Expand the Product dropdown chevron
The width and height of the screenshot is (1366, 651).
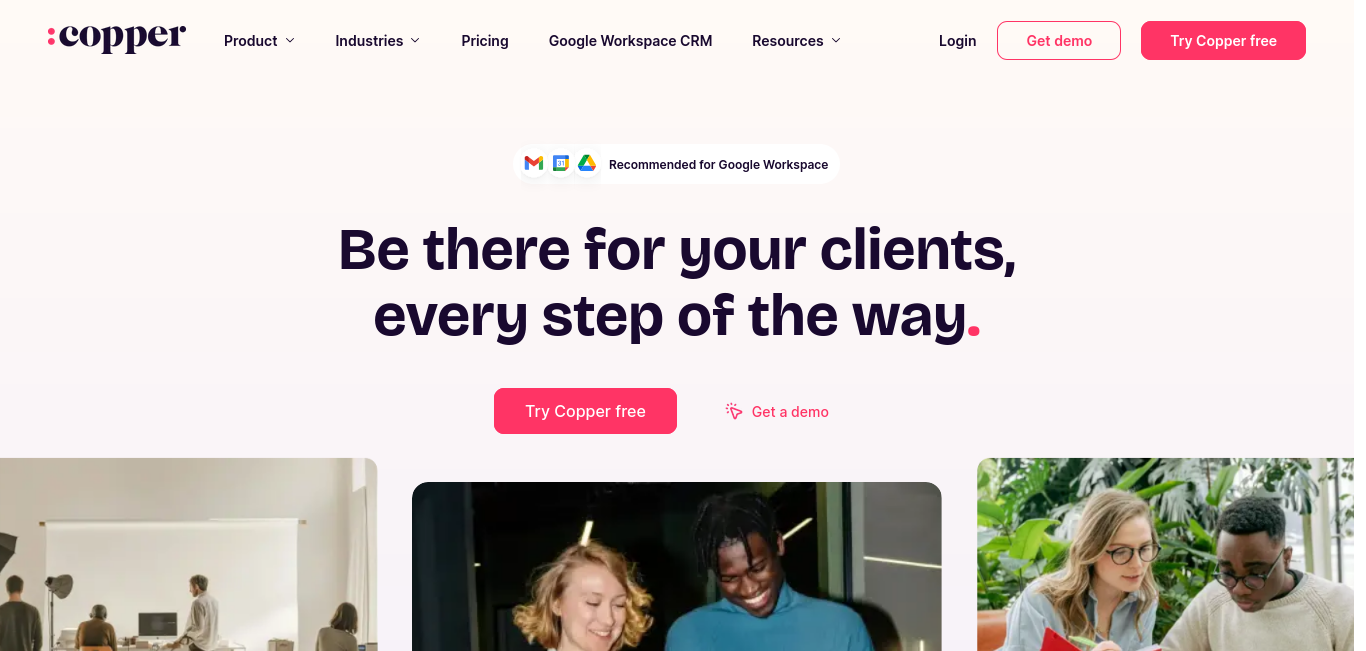point(290,41)
